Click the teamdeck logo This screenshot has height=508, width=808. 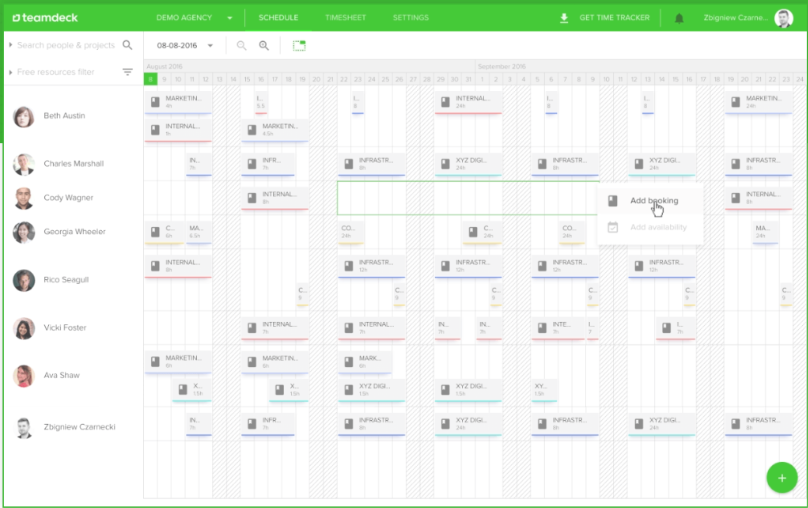(45, 18)
